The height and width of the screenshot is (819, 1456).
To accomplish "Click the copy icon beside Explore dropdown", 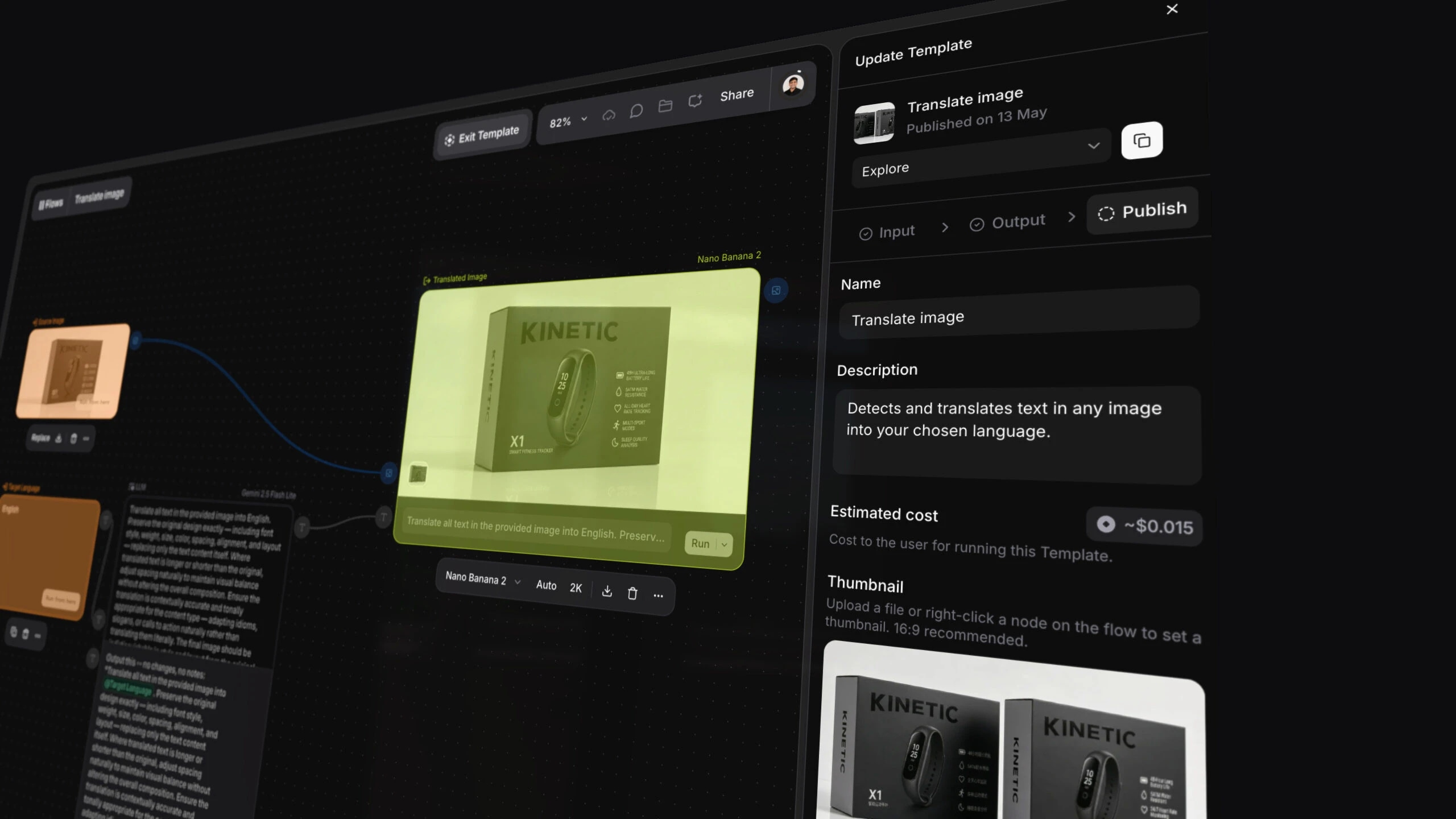I will pos(1141,140).
